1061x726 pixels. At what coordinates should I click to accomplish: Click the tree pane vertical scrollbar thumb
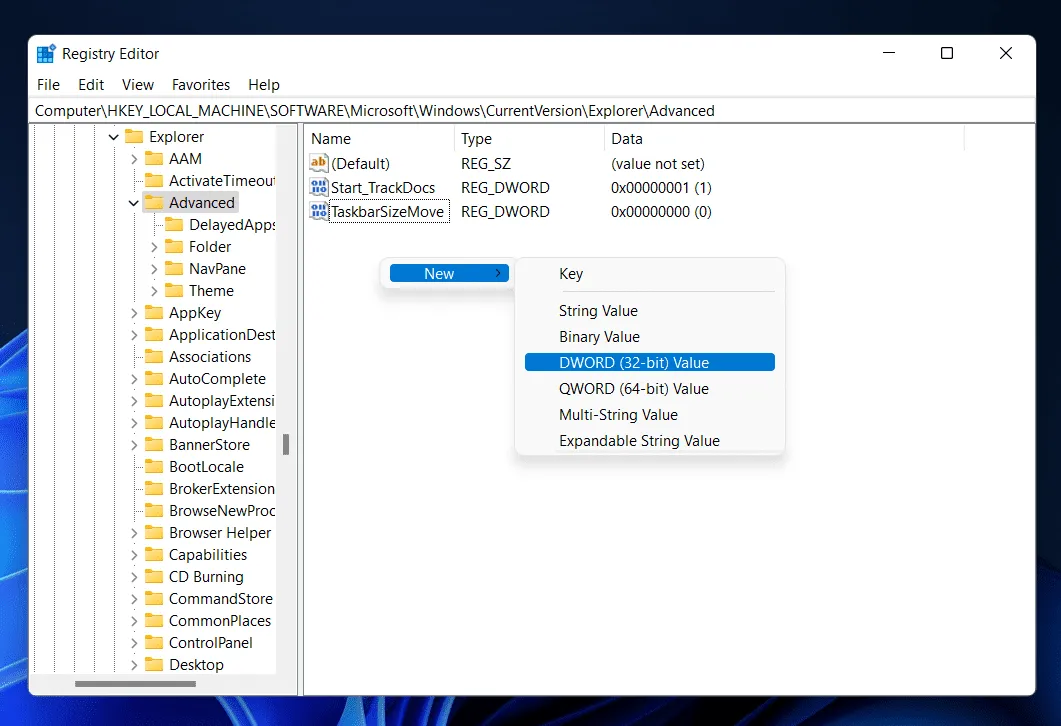pyautogui.click(x=286, y=445)
